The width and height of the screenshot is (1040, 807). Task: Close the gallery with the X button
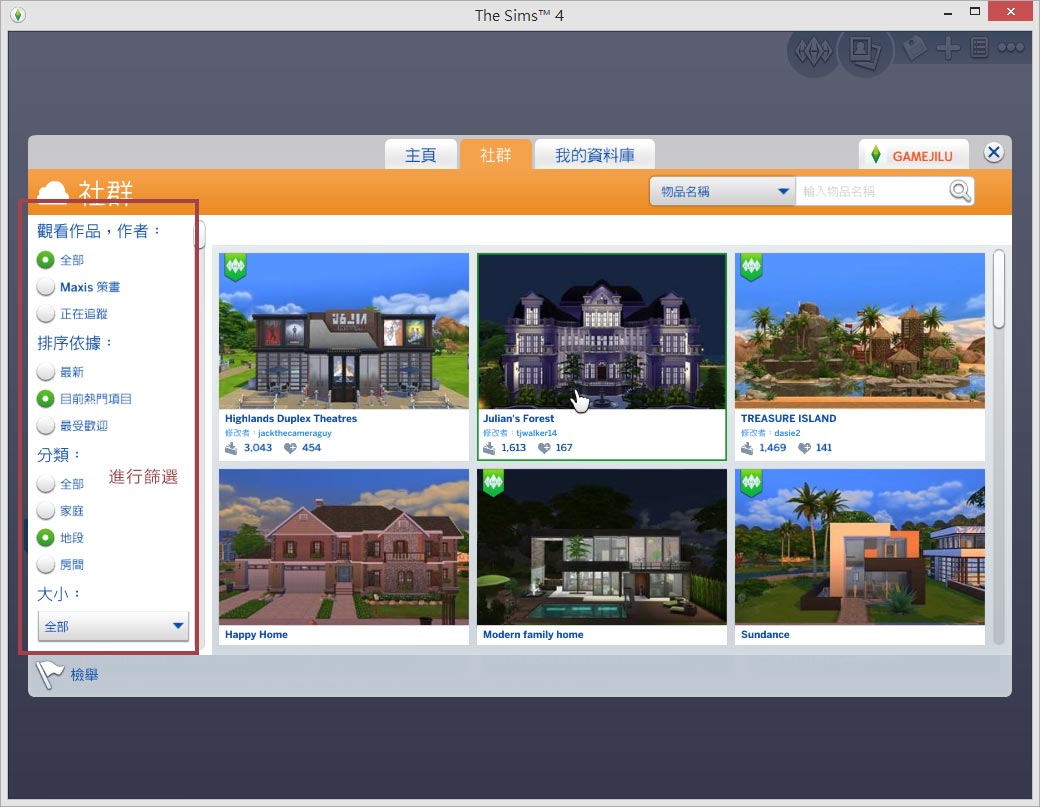pos(993,153)
